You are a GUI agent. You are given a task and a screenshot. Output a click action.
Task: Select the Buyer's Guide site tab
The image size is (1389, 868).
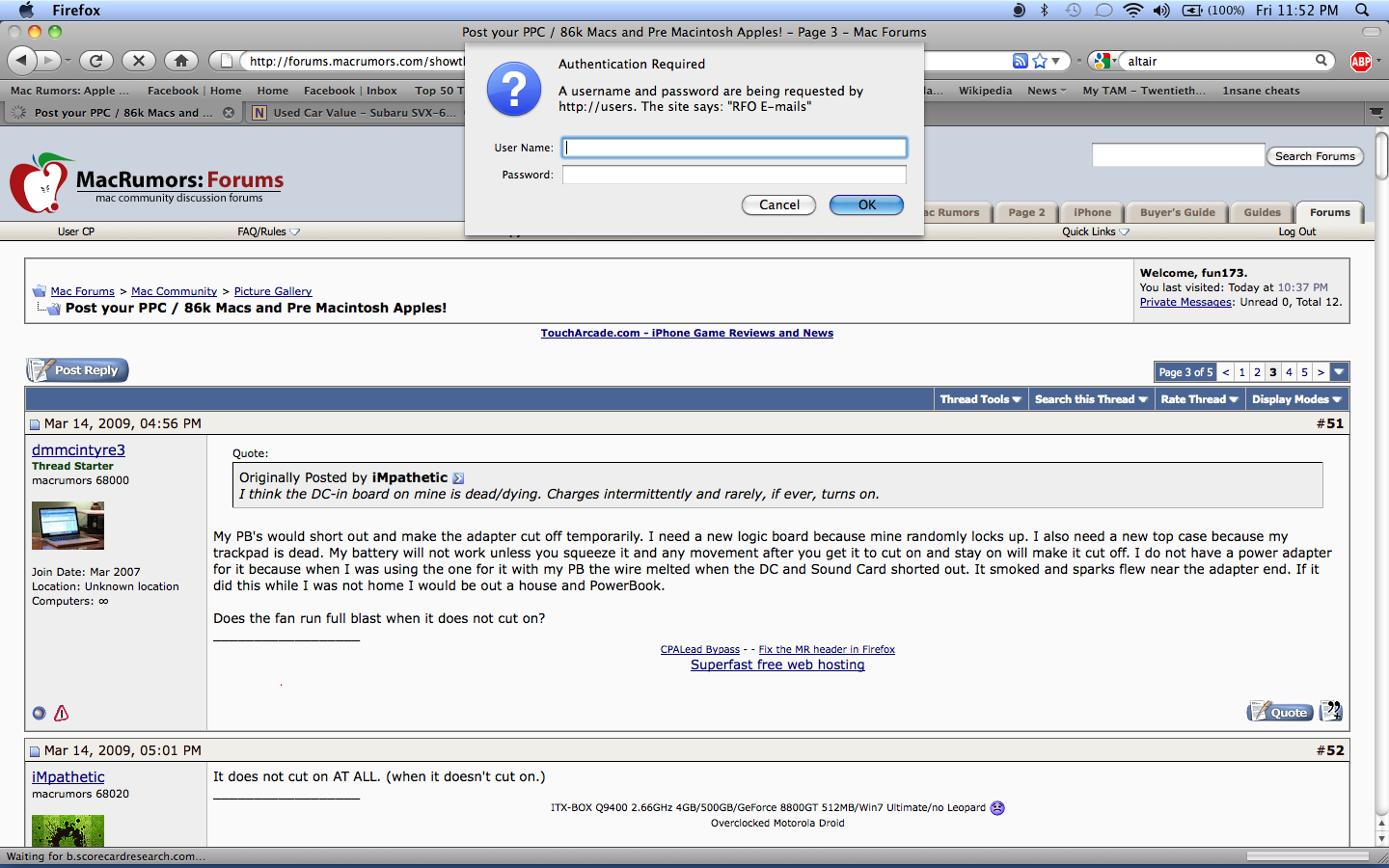[x=1177, y=212]
